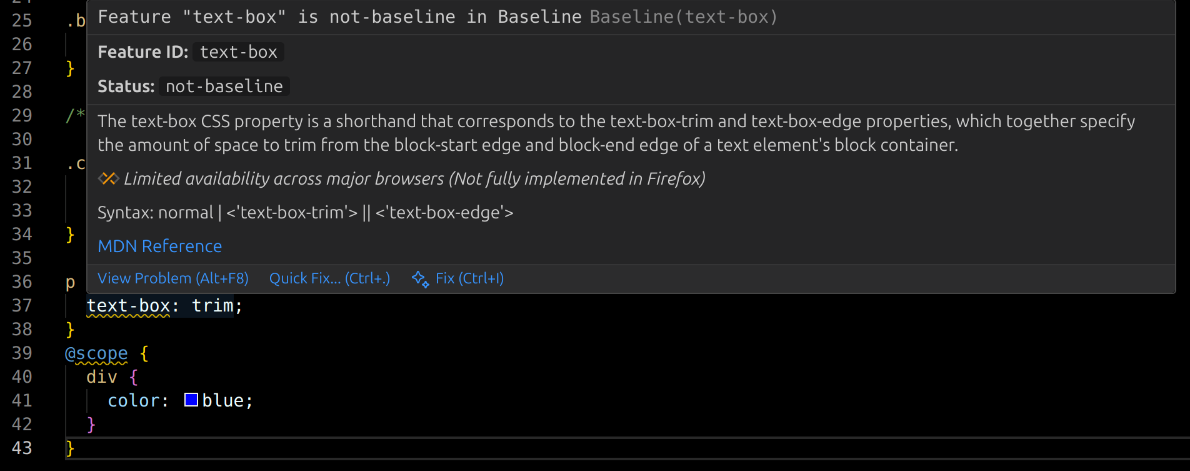
Task: Place cursor on the trim value
Action: pyautogui.click(x=212, y=306)
